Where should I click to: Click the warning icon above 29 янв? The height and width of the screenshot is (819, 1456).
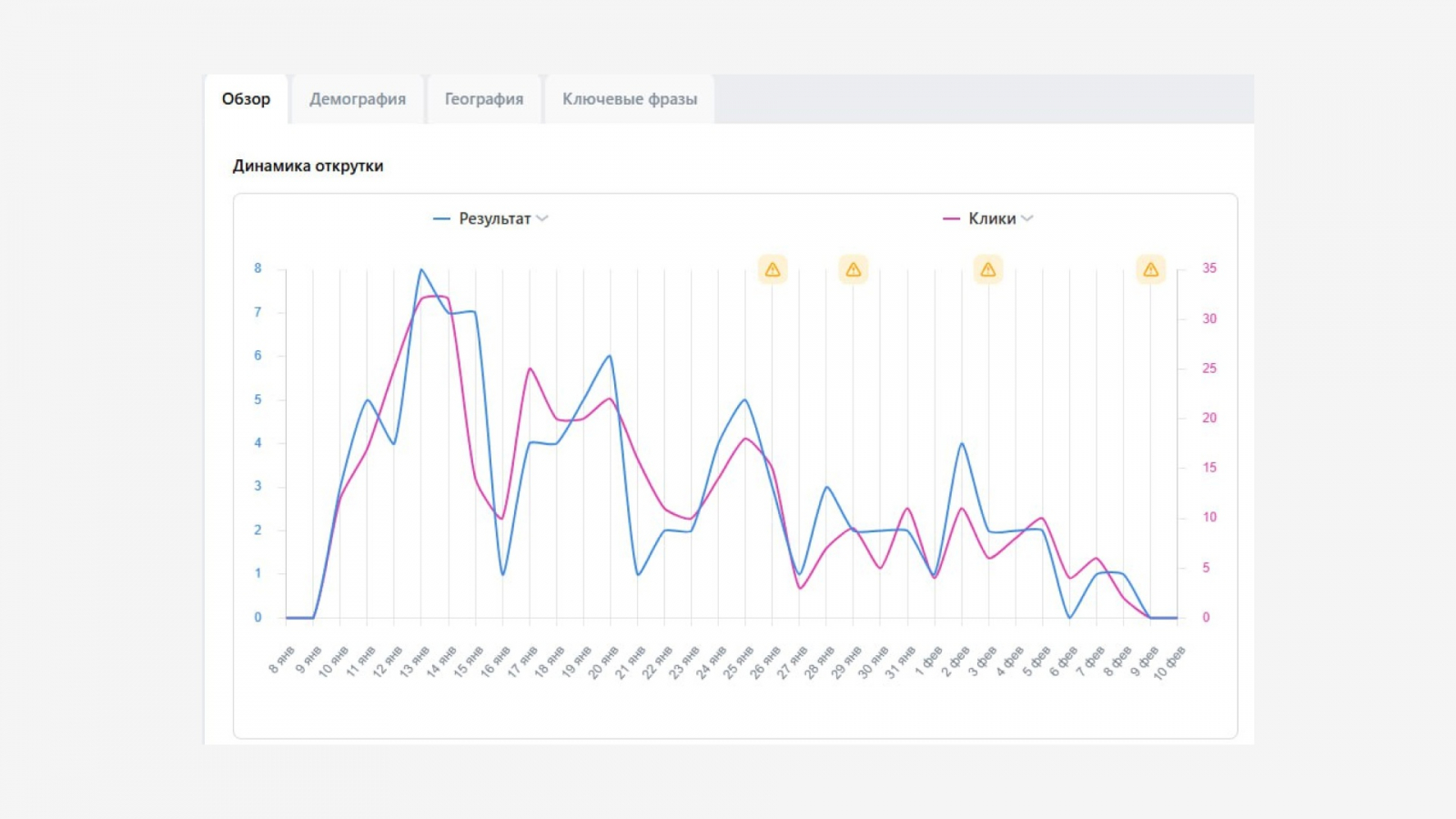[x=853, y=269]
